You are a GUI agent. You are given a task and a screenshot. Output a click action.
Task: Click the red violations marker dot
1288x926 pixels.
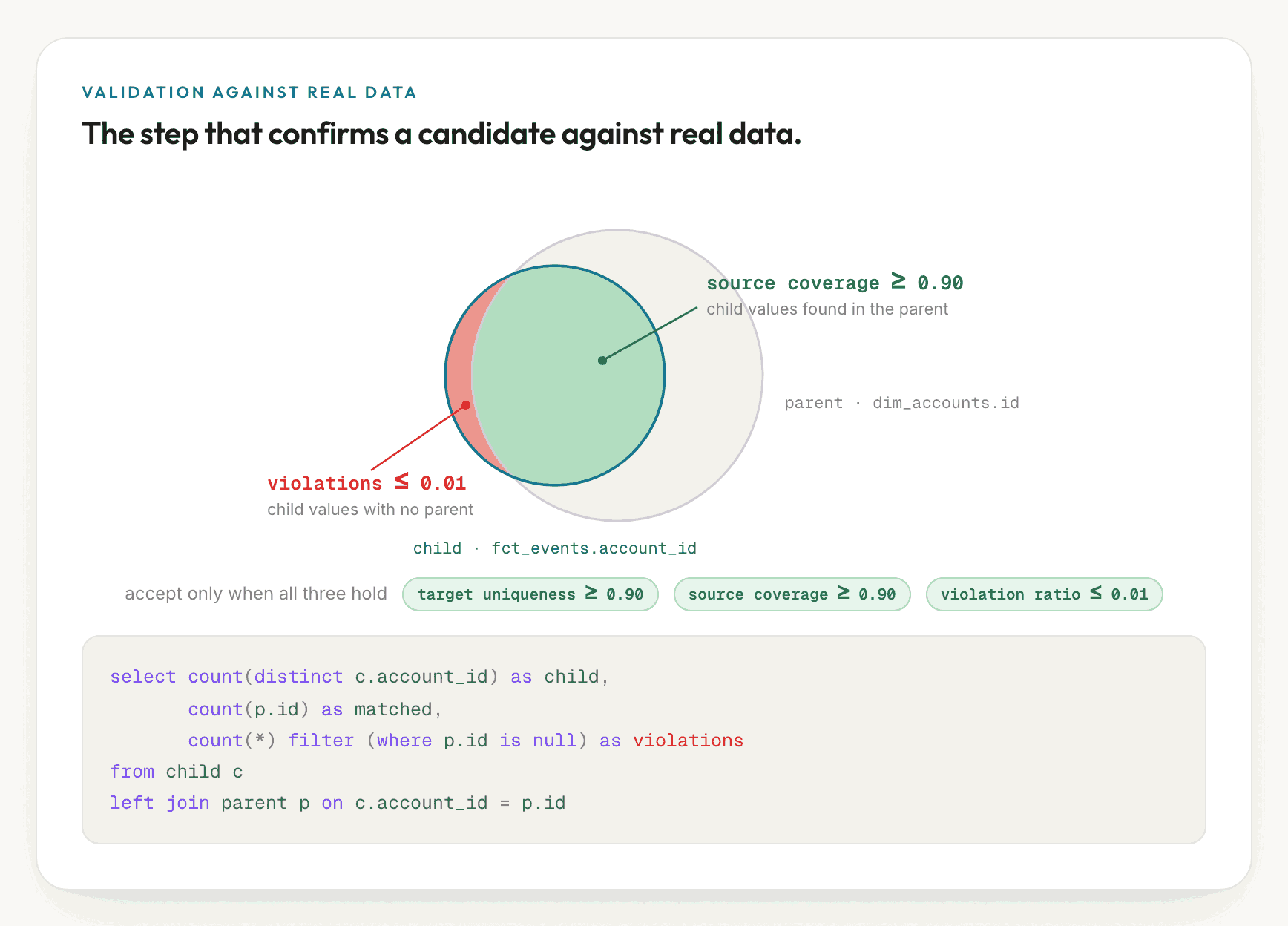click(466, 405)
